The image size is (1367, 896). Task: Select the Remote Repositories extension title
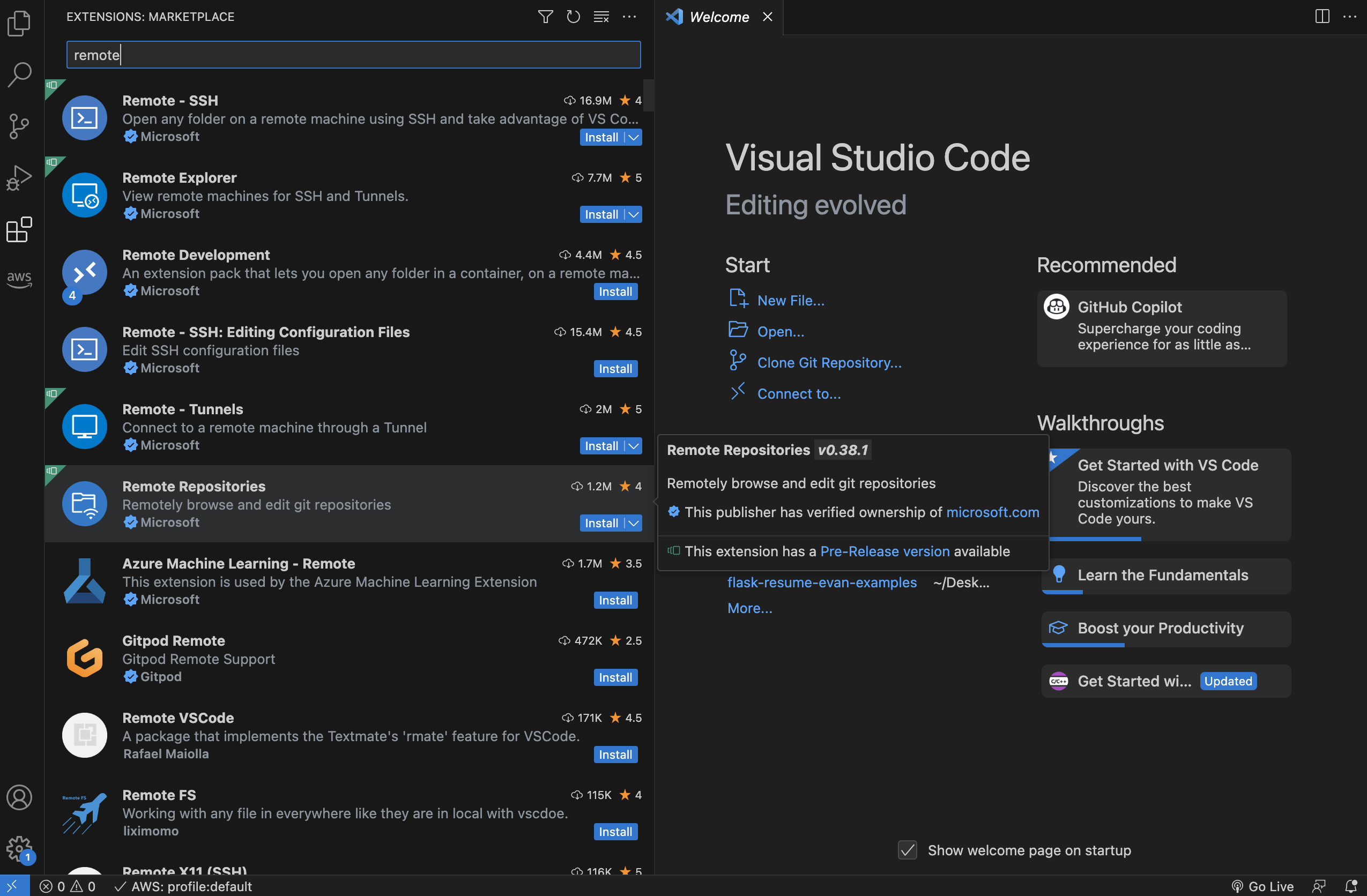(194, 486)
